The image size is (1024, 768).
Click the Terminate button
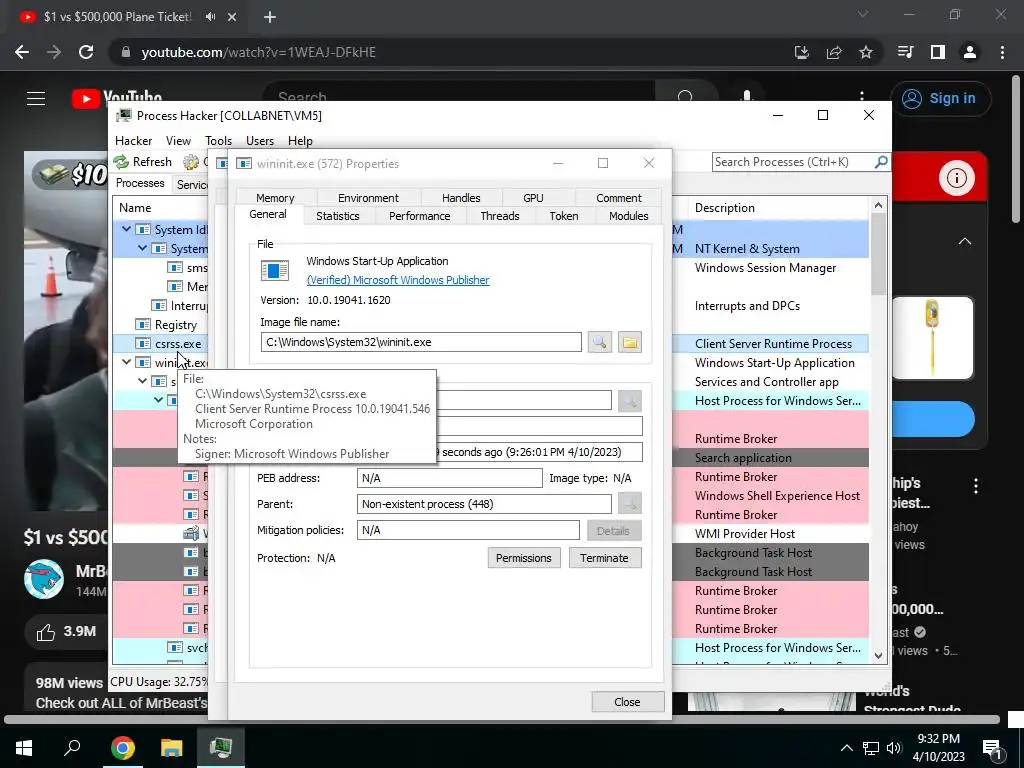(x=605, y=558)
